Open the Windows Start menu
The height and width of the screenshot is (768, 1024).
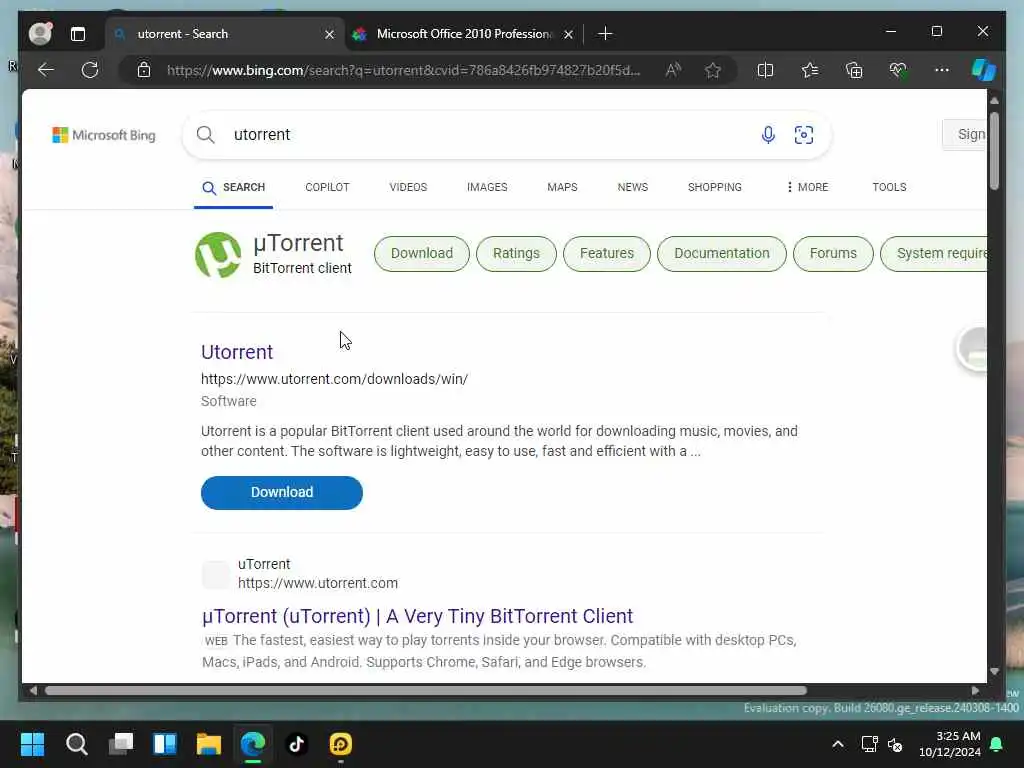pyautogui.click(x=33, y=744)
